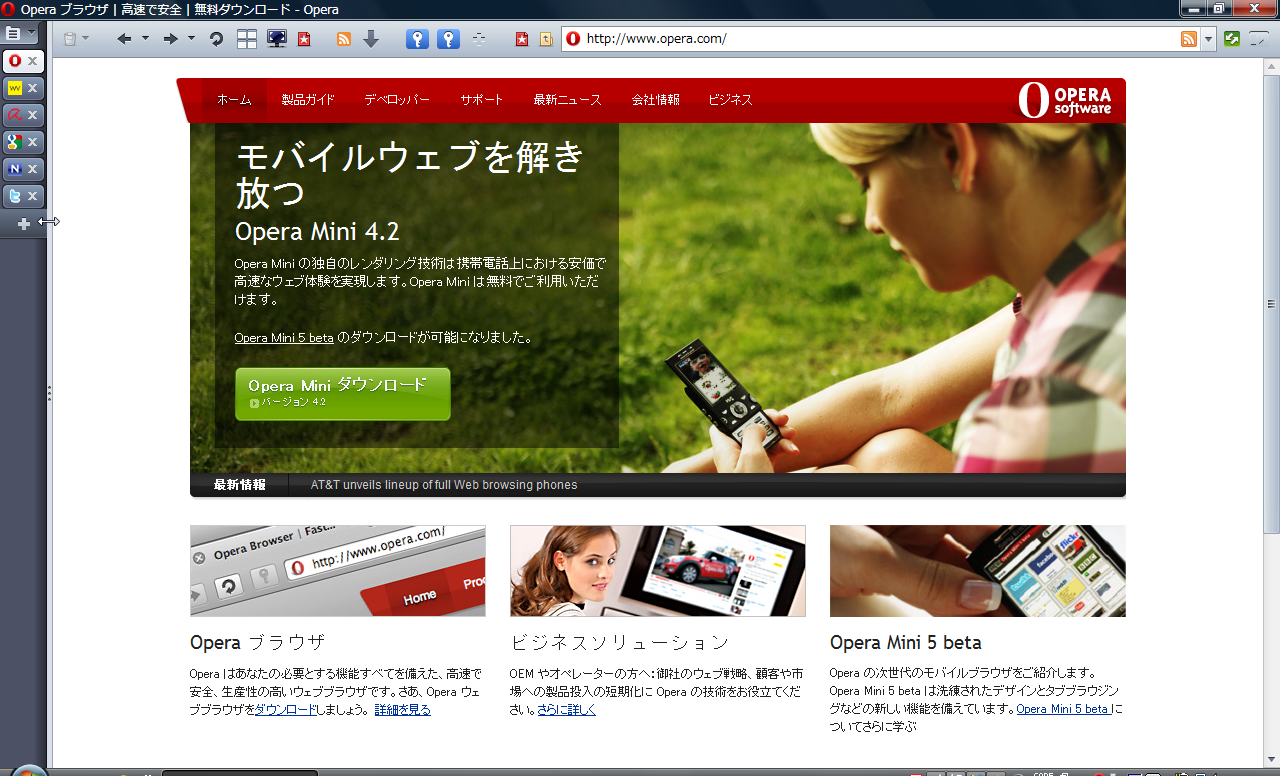Open the 会社情報 navigation item
The image size is (1280, 776).
(x=656, y=100)
